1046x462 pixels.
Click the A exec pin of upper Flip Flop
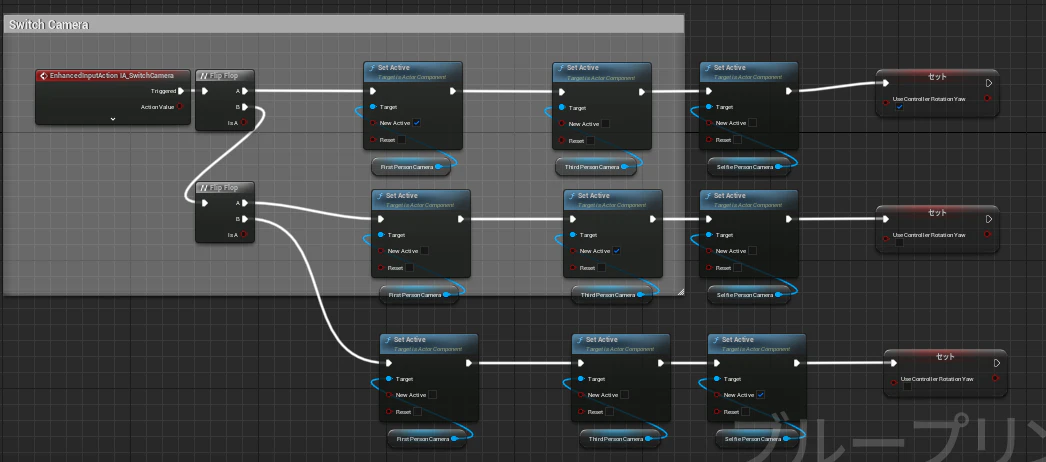pyautogui.click(x=245, y=91)
